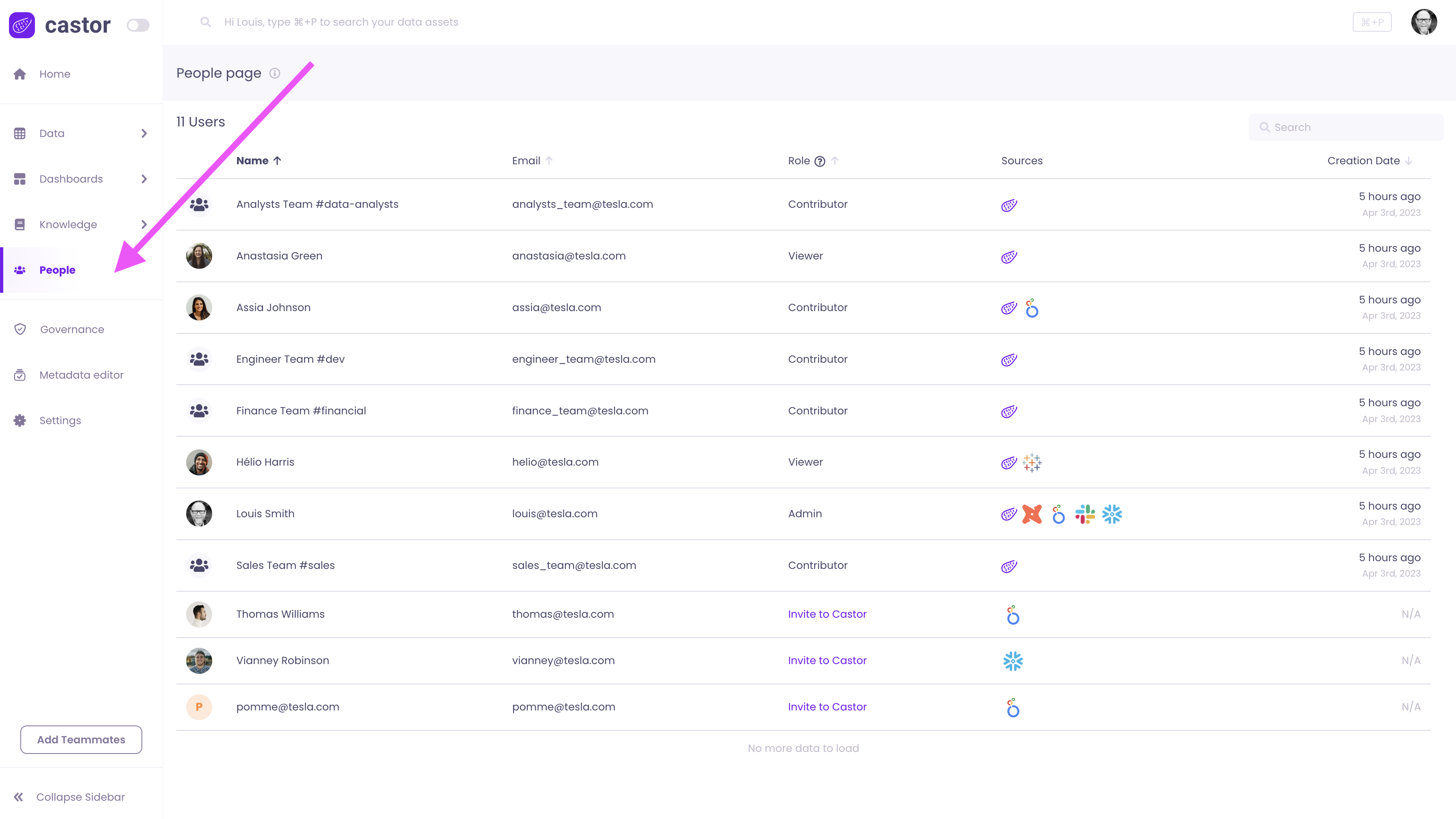Click the info icon beside People page
1456x819 pixels.
[275, 73]
